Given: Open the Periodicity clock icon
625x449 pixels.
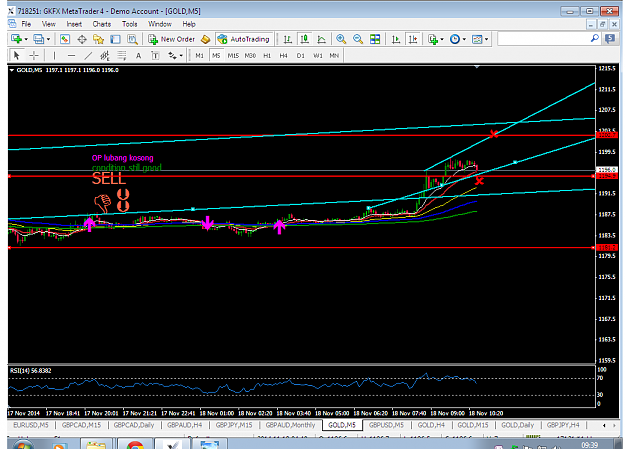Looking at the screenshot, I should [455, 39].
